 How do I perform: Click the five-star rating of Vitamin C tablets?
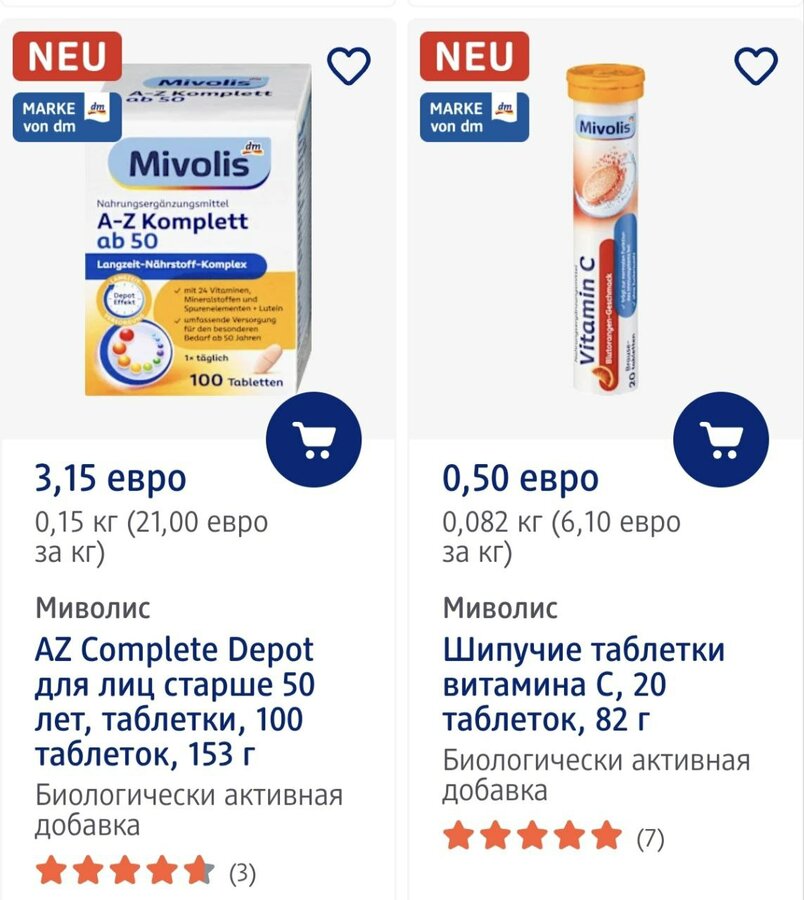[532, 836]
